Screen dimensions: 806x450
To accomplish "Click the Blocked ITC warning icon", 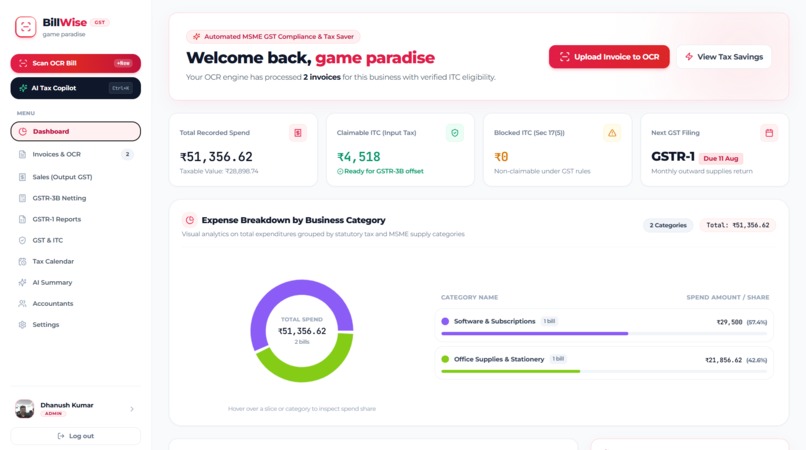I will (612, 133).
